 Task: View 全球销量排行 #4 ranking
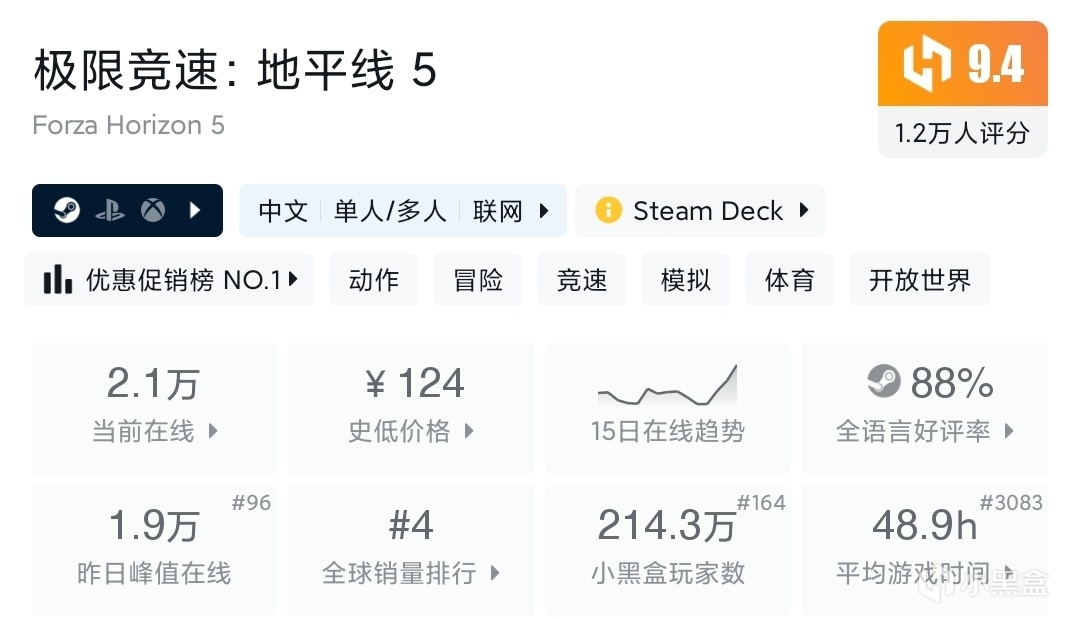411,549
